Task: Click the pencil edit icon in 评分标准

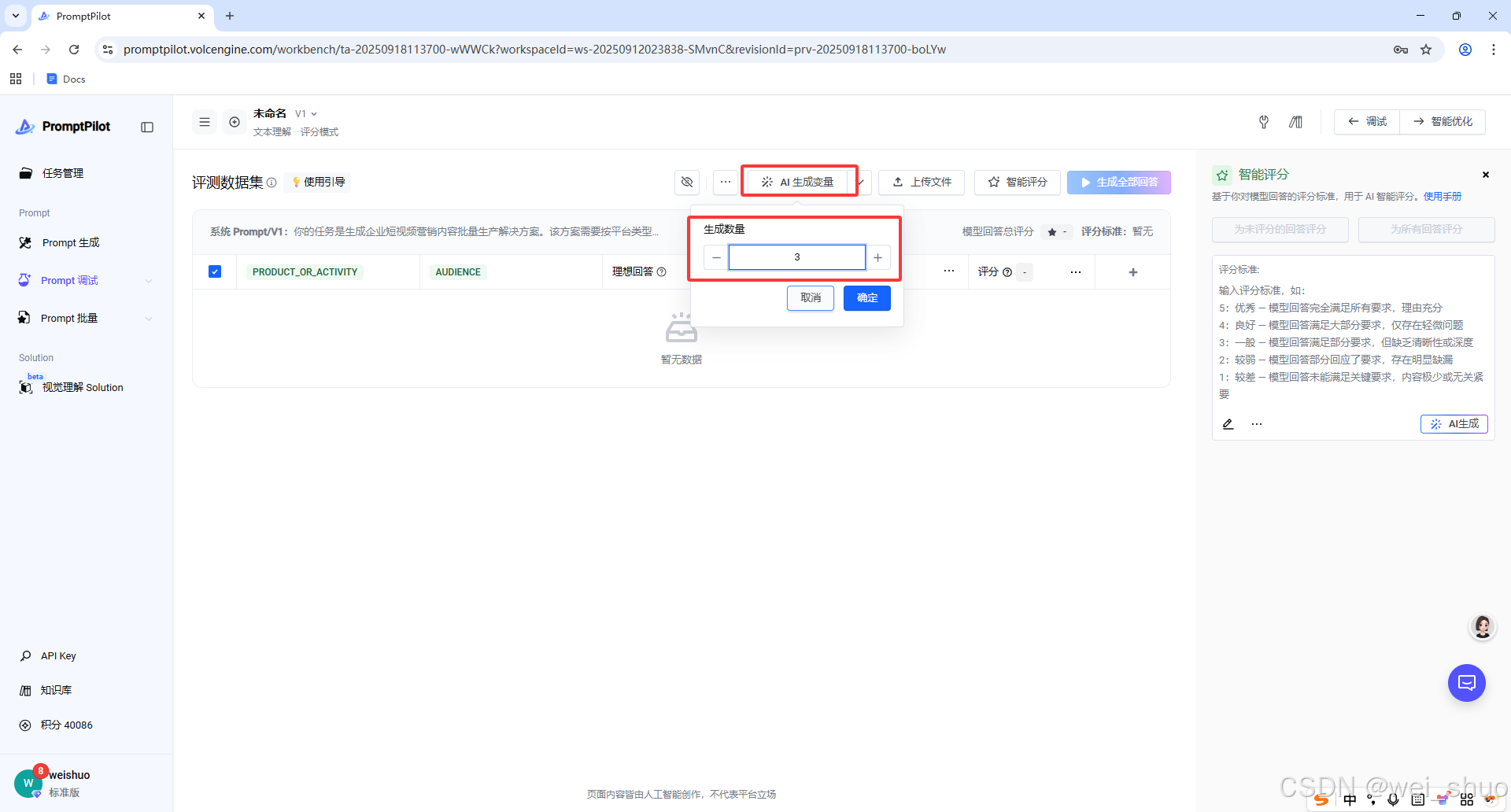Action: coord(1228,424)
